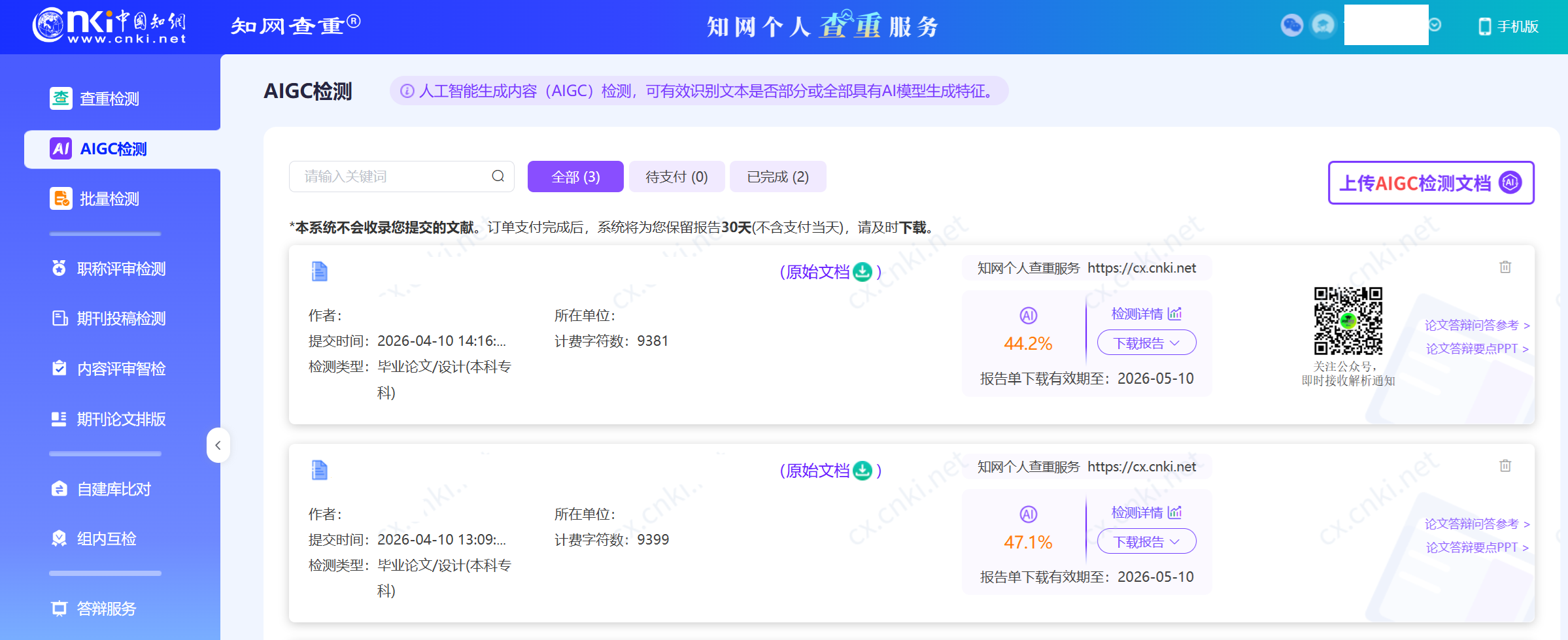Screen dimensions: 1568x640
Task: Click the AI circle icon above 44.2%
Action: (1028, 316)
